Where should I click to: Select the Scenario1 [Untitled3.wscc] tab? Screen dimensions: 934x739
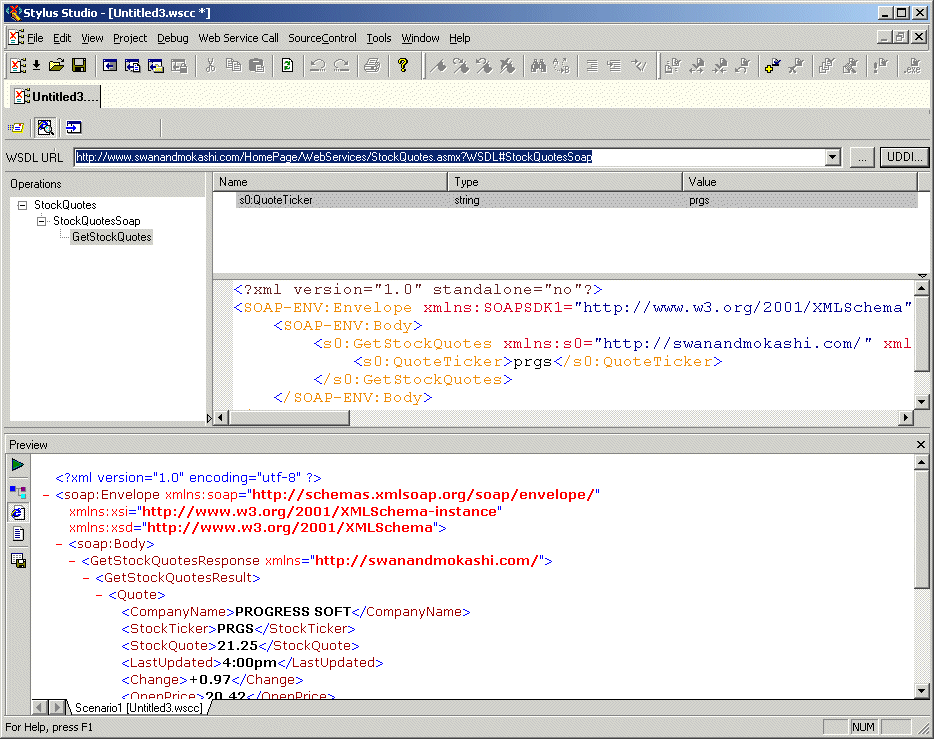tap(138, 708)
